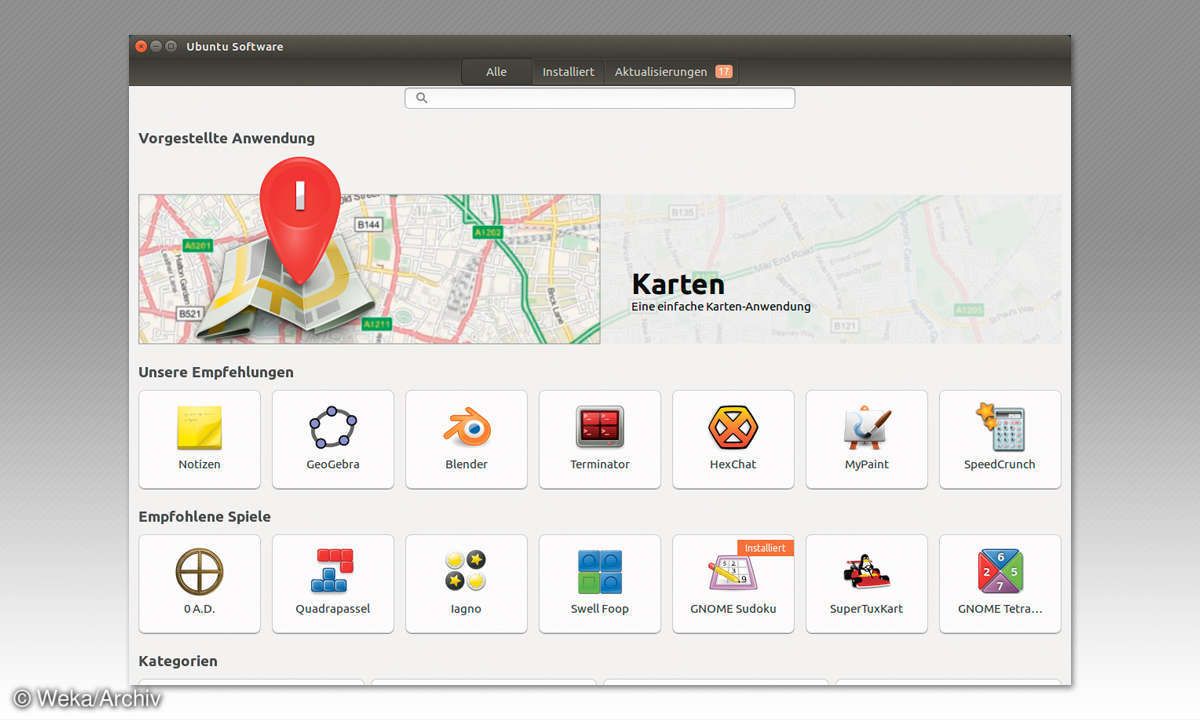
Task: Switch to the Installiert tab
Action: click(568, 72)
